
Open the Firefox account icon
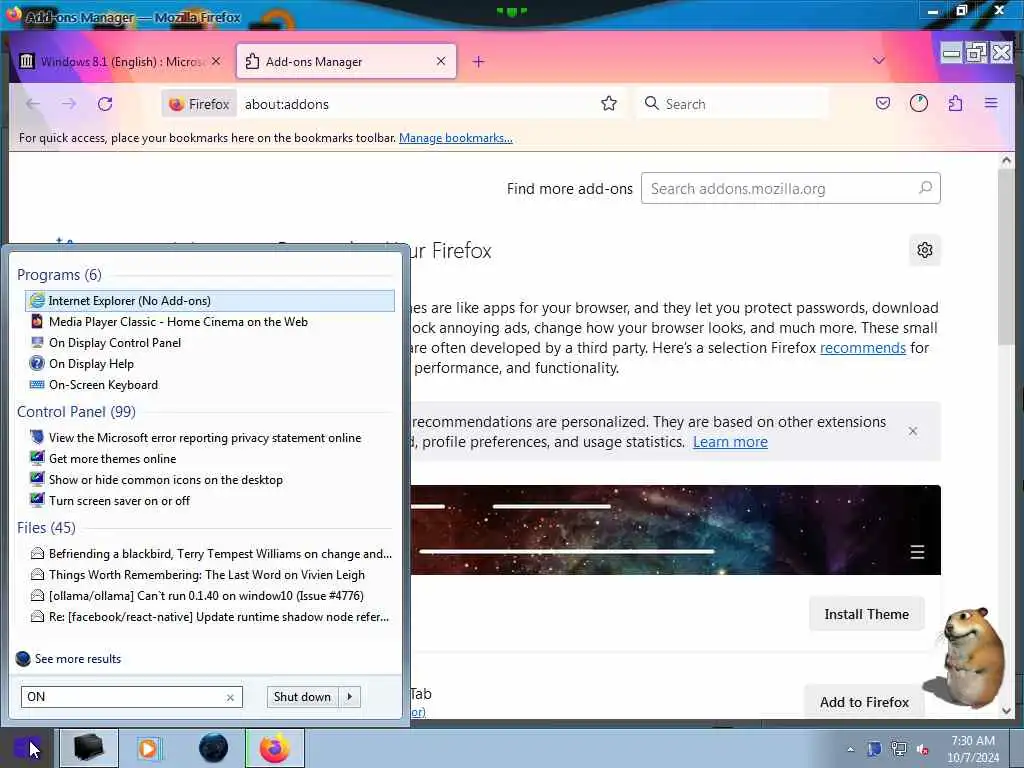pyautogui.click(x=919, y=103)
